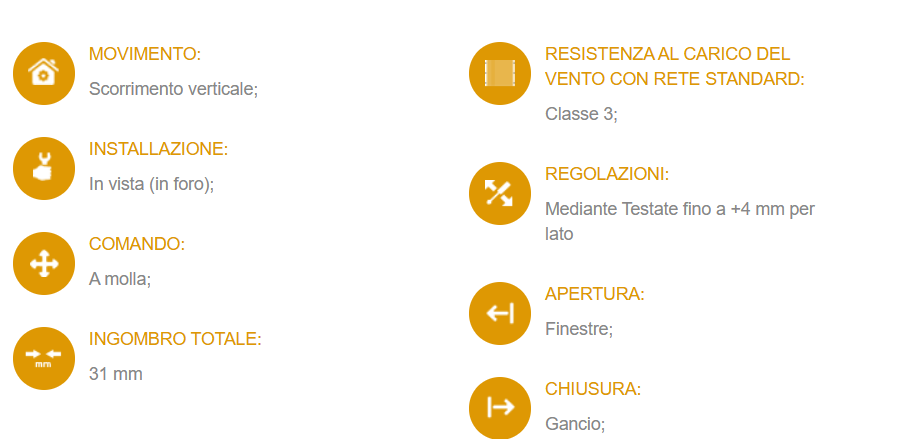This screenshot has width=909, height=439.
Task: Click the CHIUSURA heading
Action: 593,389
